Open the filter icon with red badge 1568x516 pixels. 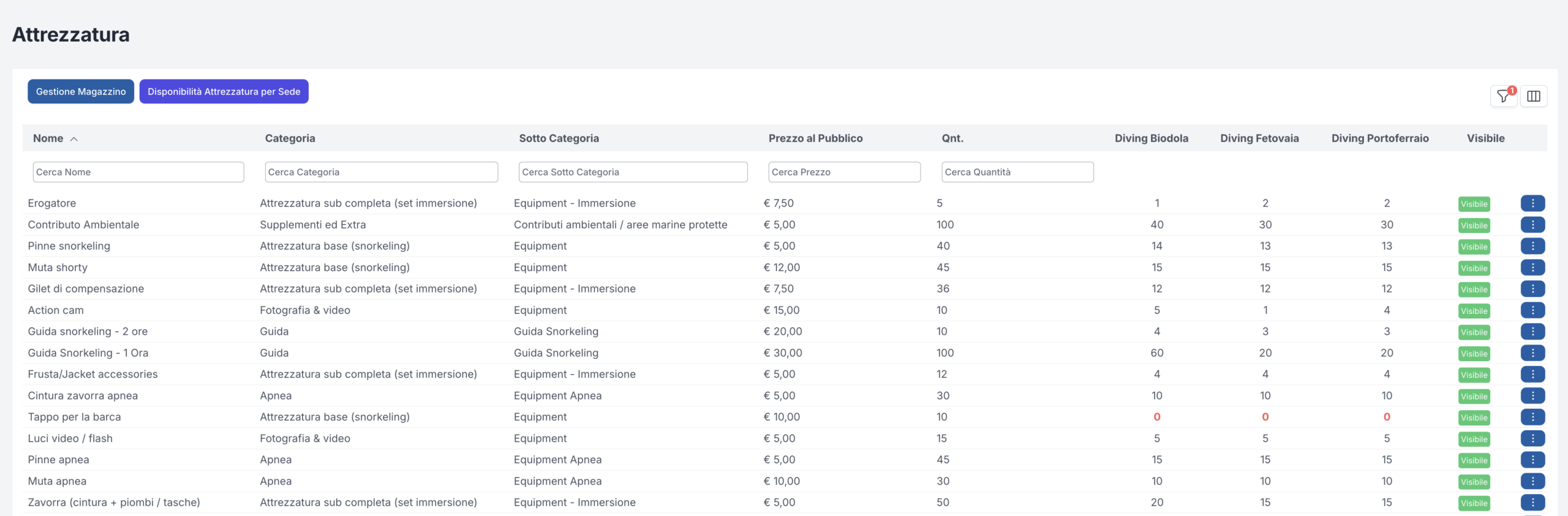(x=1503, y=96)
